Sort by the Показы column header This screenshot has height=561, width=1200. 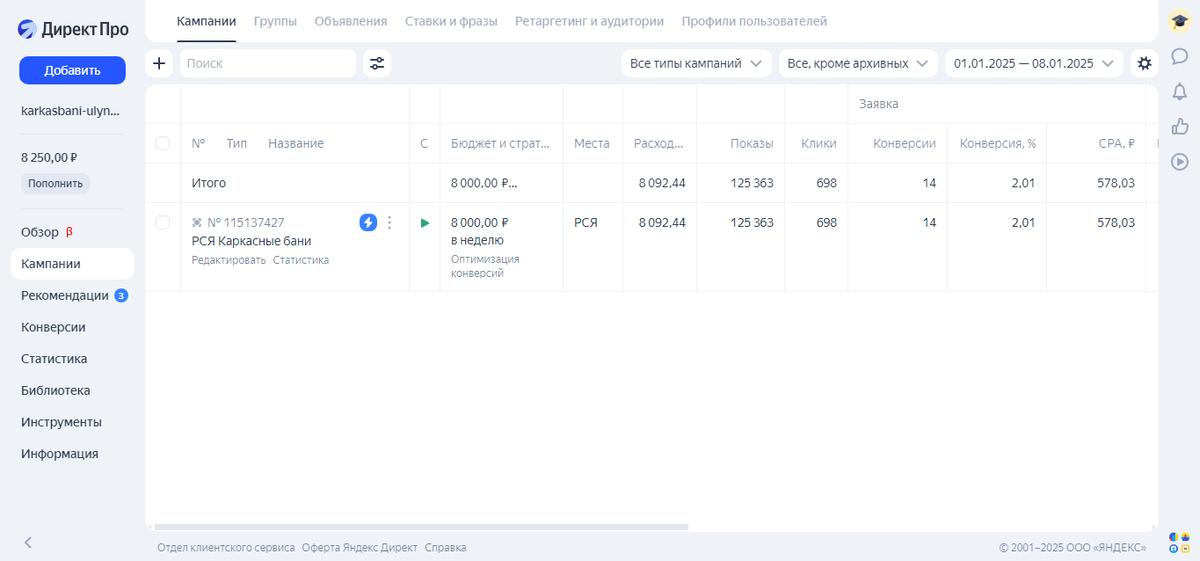tap(752, 144)
